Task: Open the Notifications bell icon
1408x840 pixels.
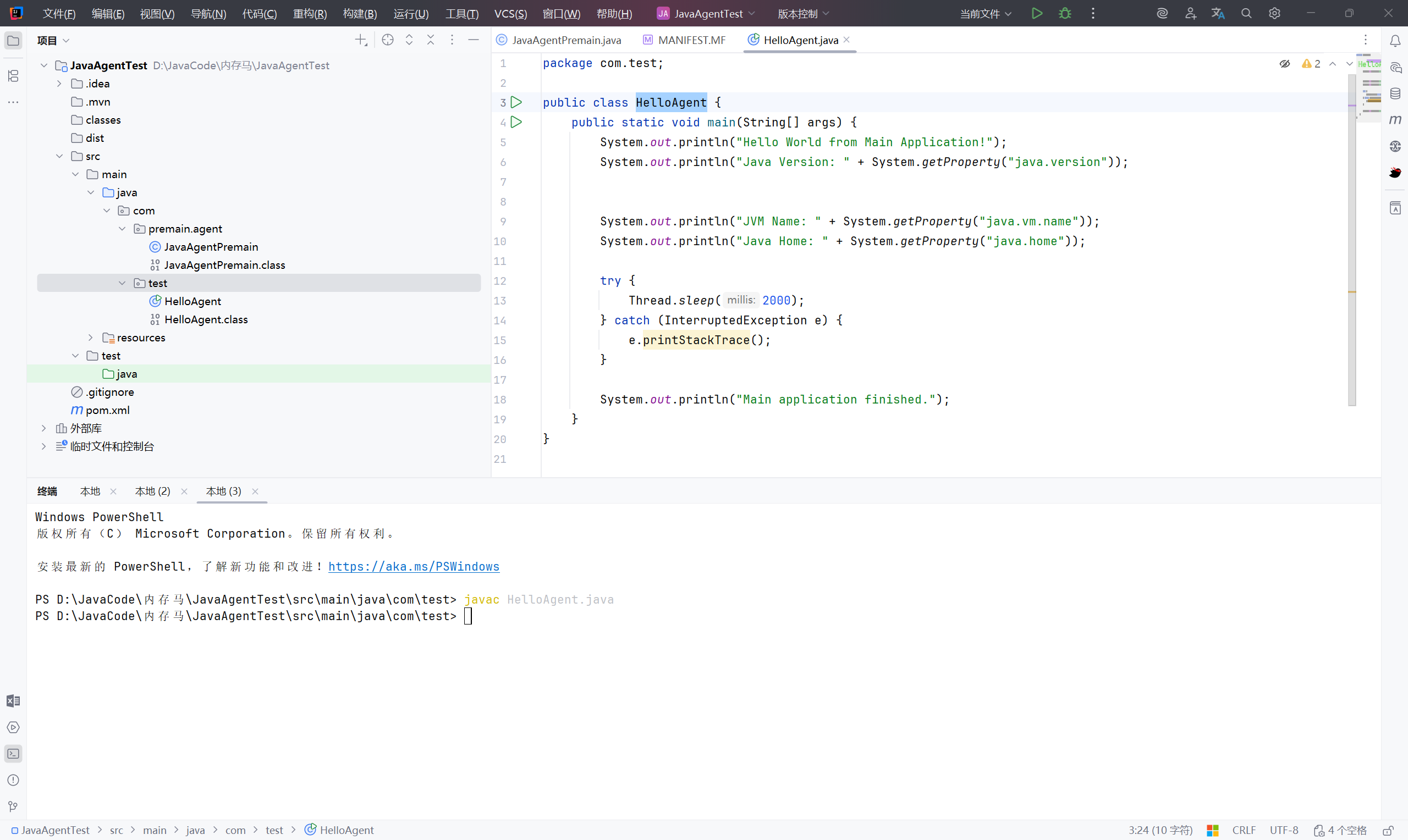Action: point(1395,41)
